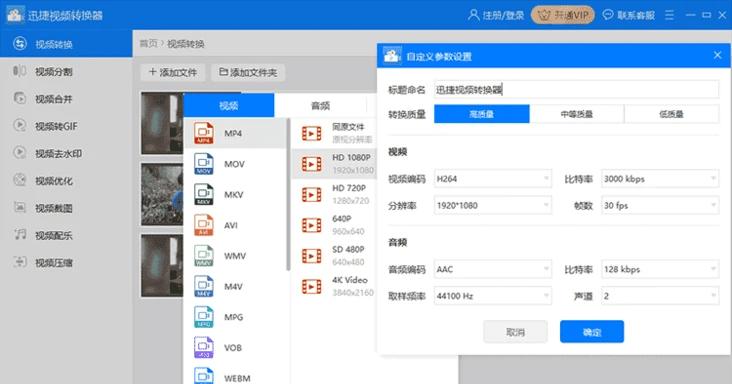Switch to the 视频 format tab
The height and width of the screenshot is (384, 732).
pos(229,105)
